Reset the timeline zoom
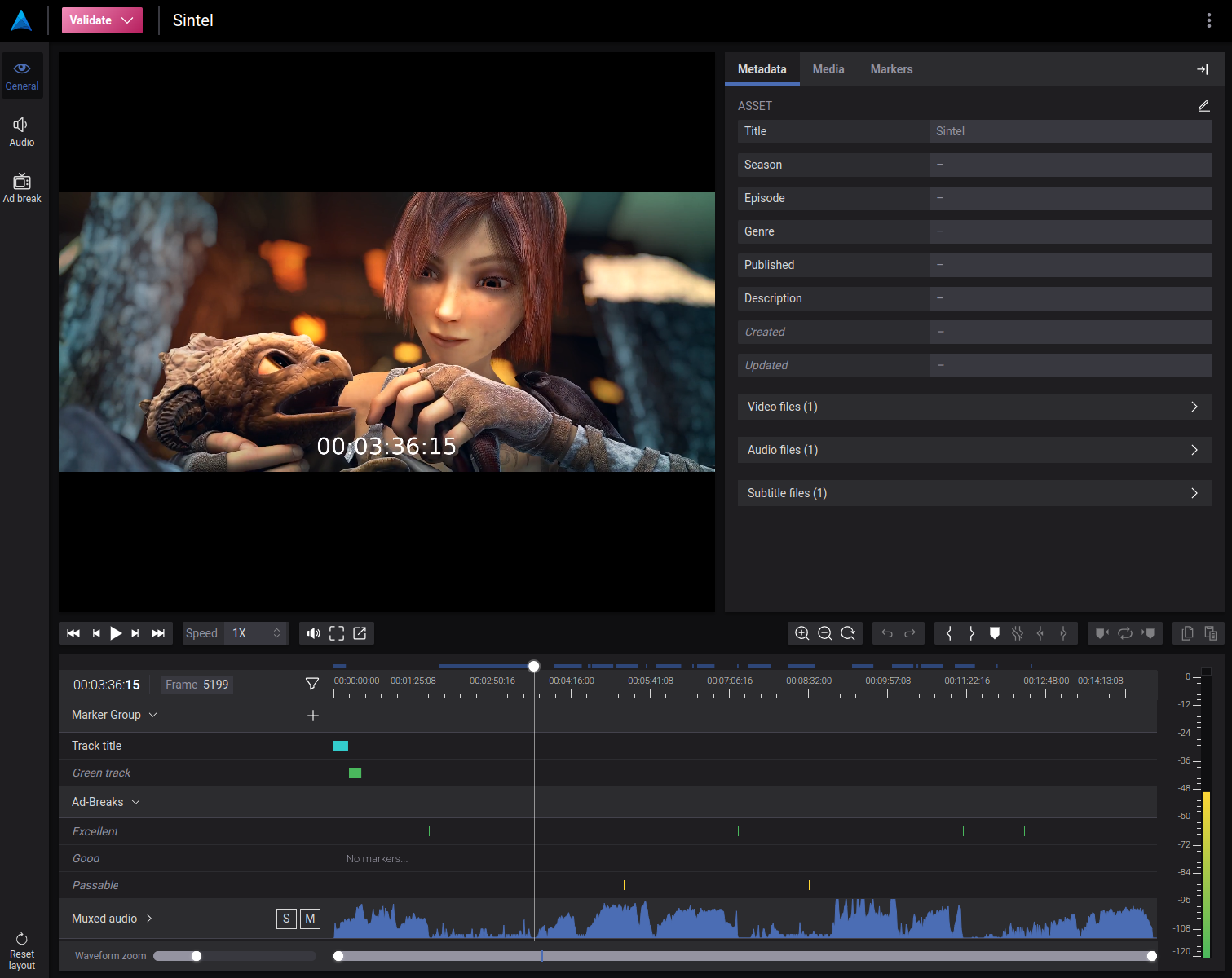 848,633
